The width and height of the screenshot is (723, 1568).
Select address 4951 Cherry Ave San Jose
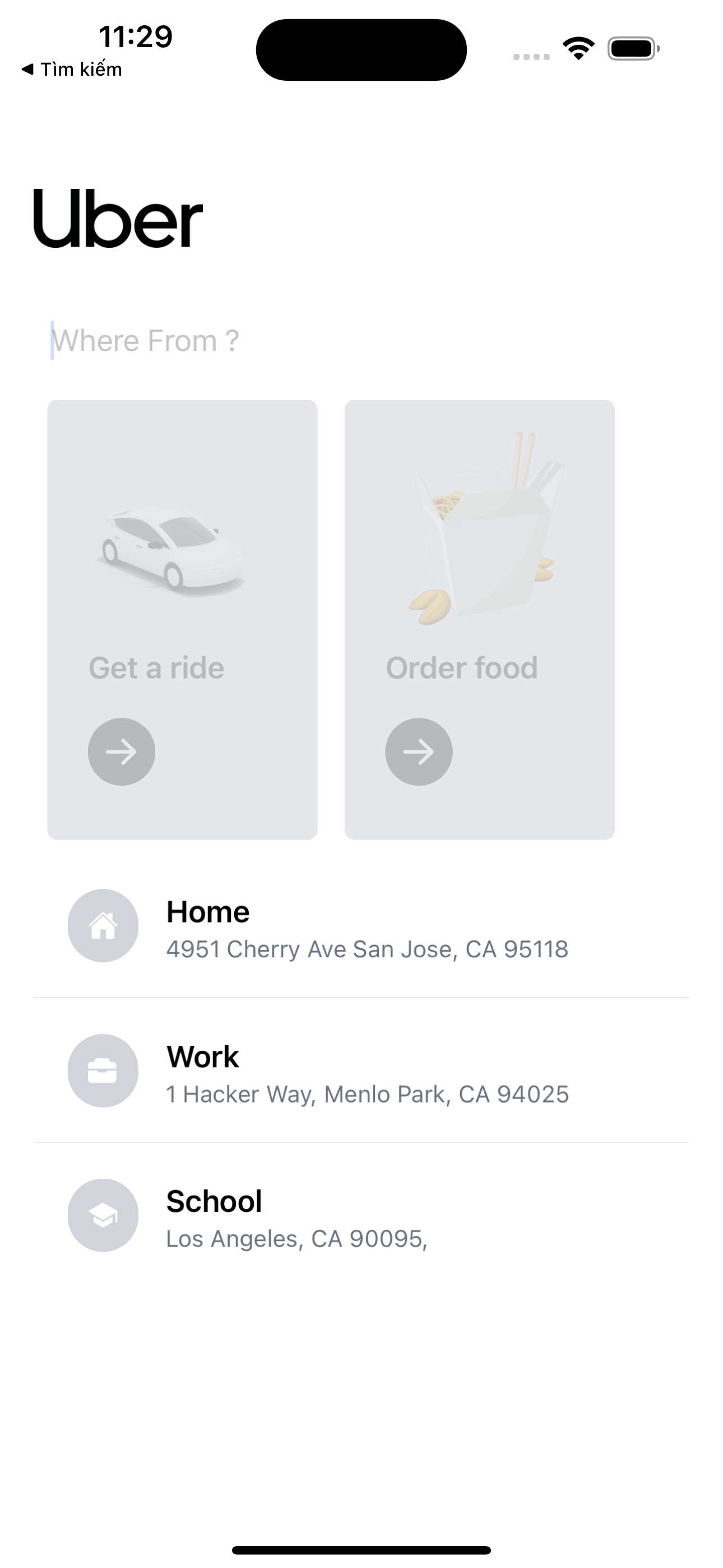point(367,949)
